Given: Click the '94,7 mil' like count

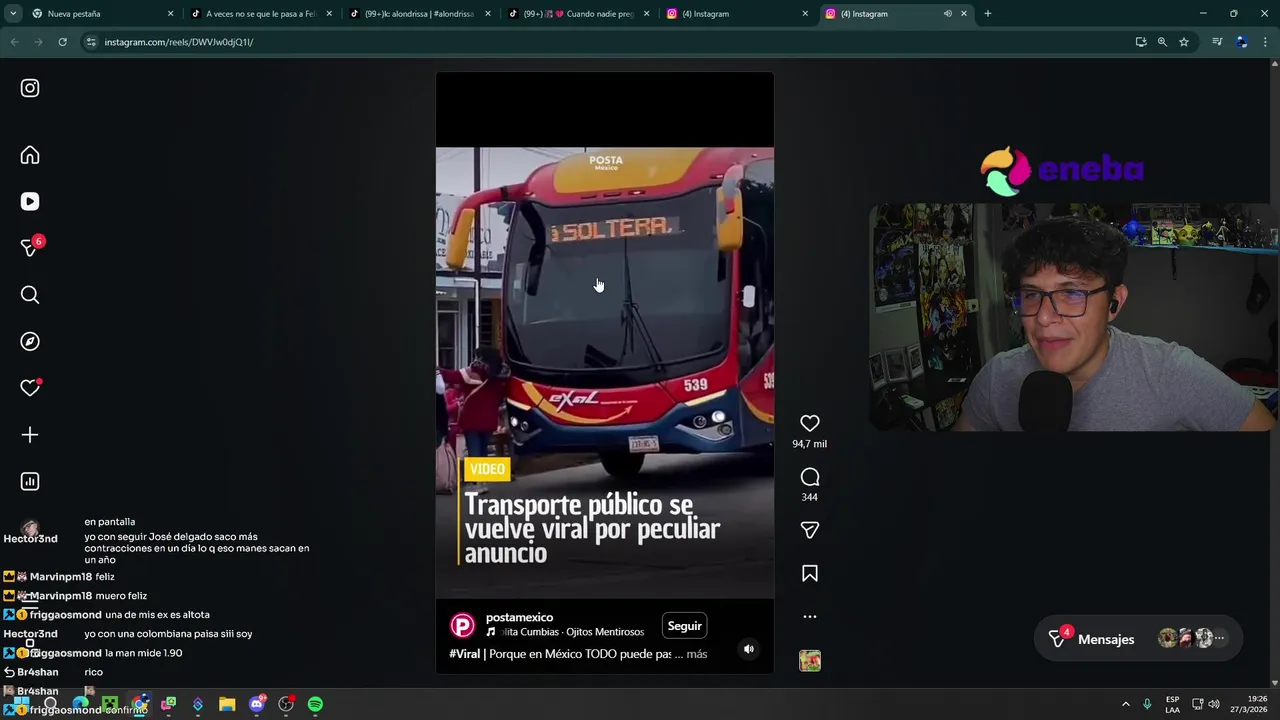Looking at the screenshot, I should (x=810, y=444).
